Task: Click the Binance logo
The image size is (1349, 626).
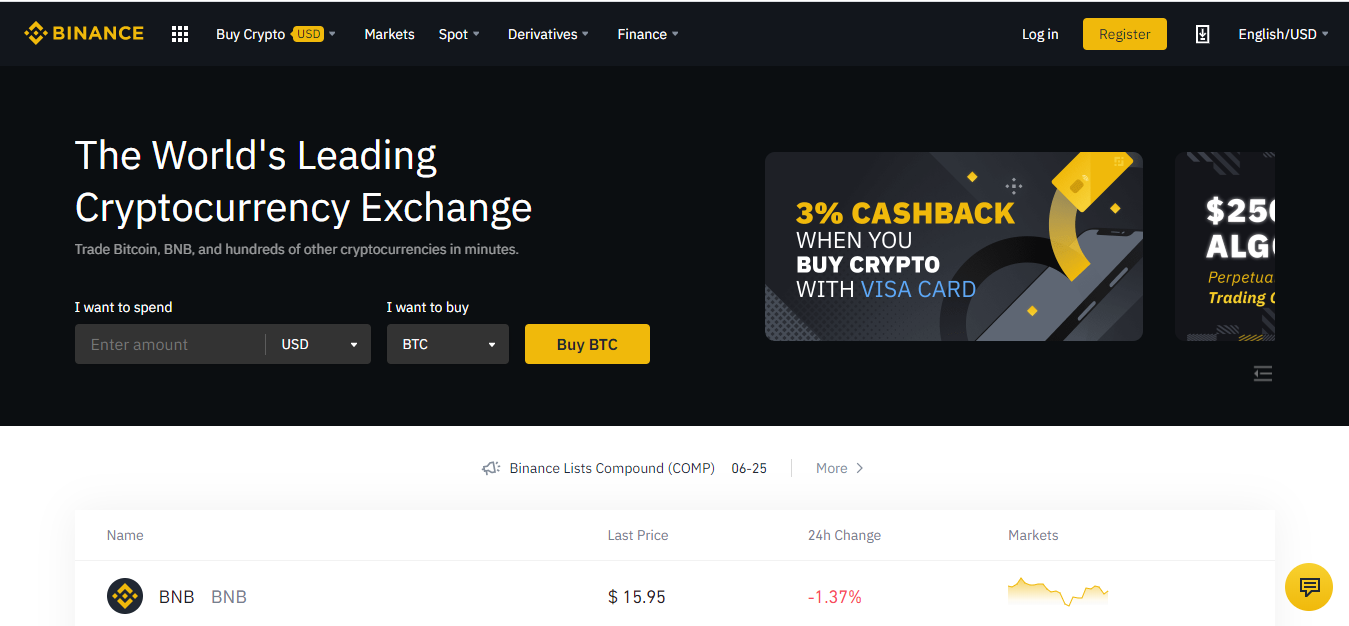Action: tap(84, 33)
